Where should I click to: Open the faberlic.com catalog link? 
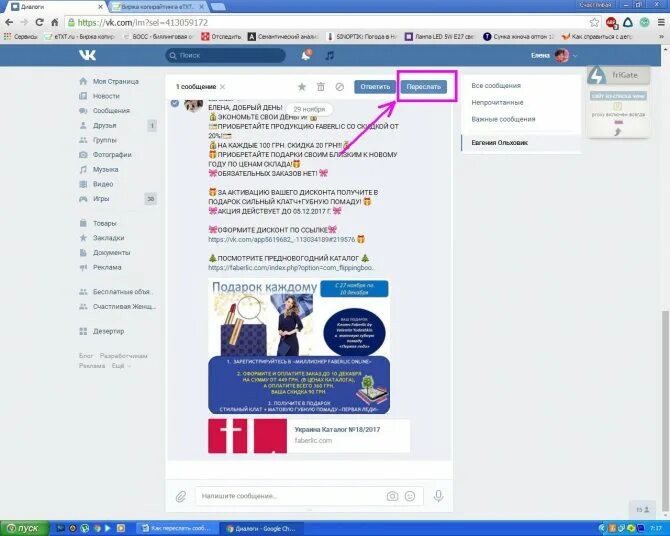[292, 268]
